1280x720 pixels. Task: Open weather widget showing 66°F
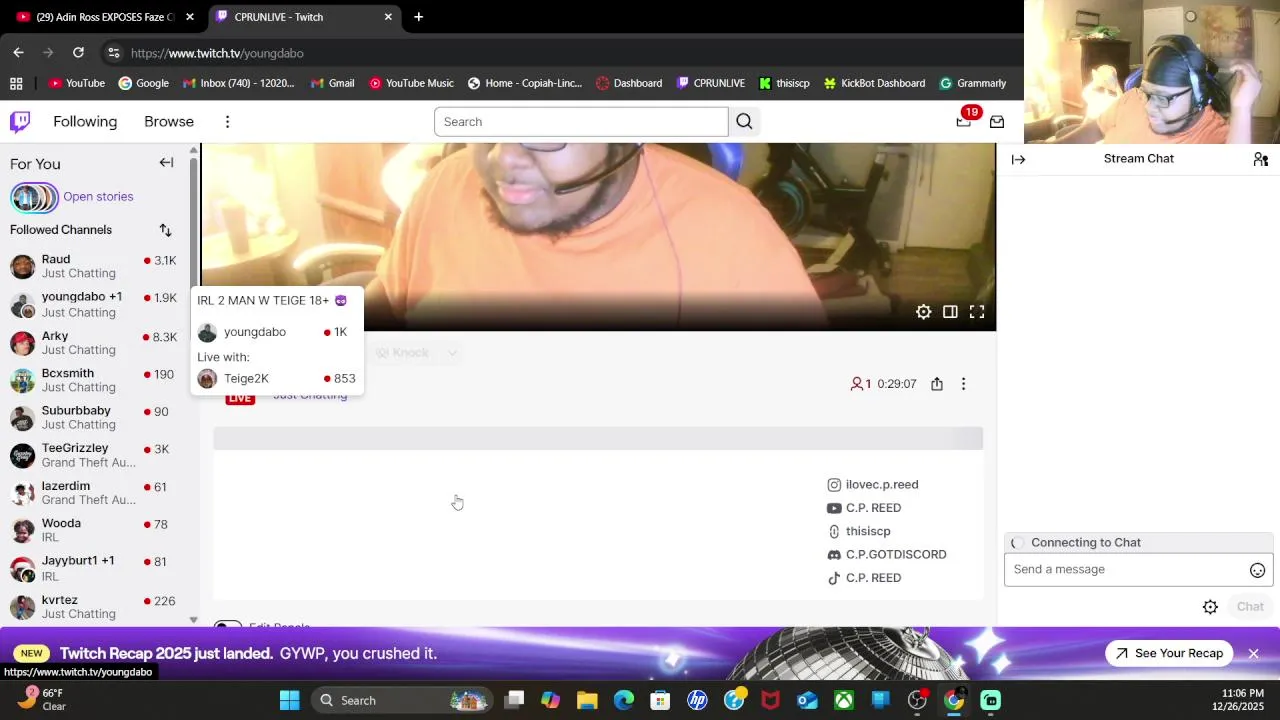point(40,700)
